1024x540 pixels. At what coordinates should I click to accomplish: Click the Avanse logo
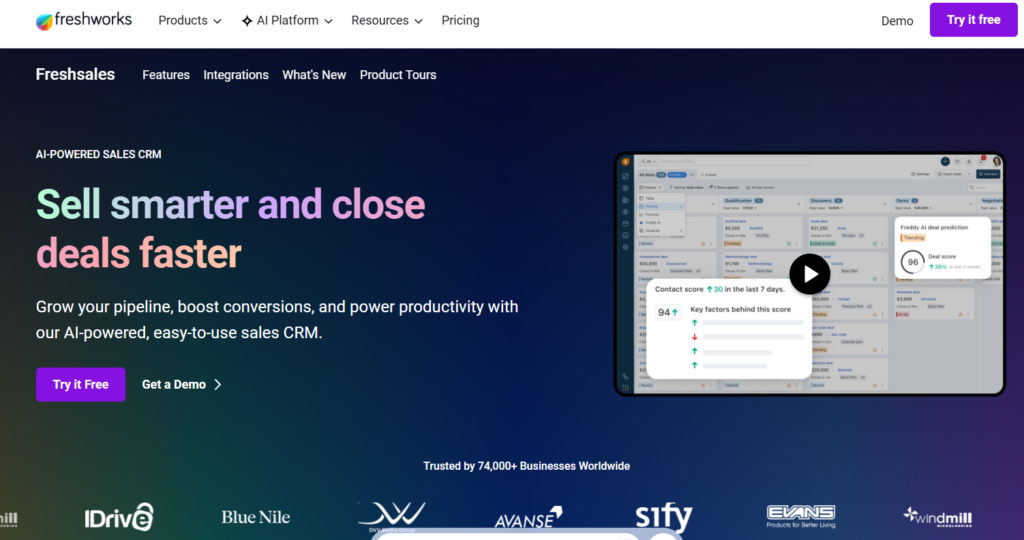click(528, 517)
